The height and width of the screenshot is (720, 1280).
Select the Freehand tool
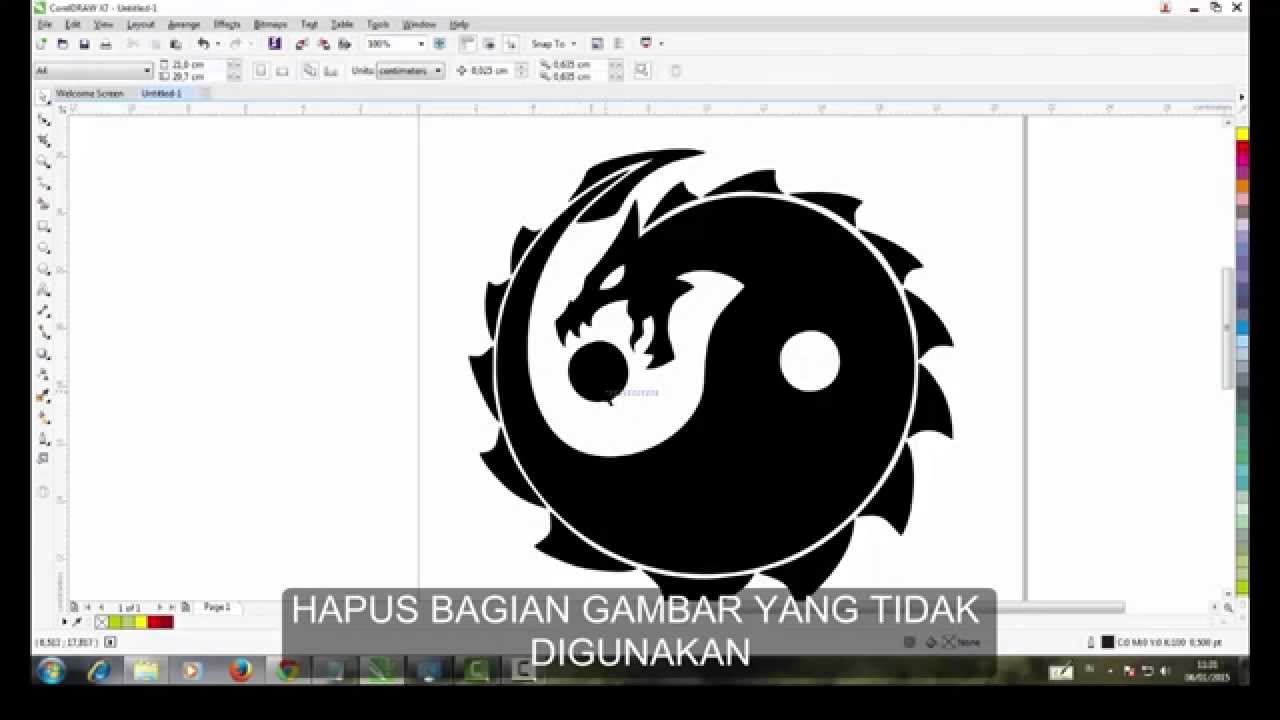(44, 183)
